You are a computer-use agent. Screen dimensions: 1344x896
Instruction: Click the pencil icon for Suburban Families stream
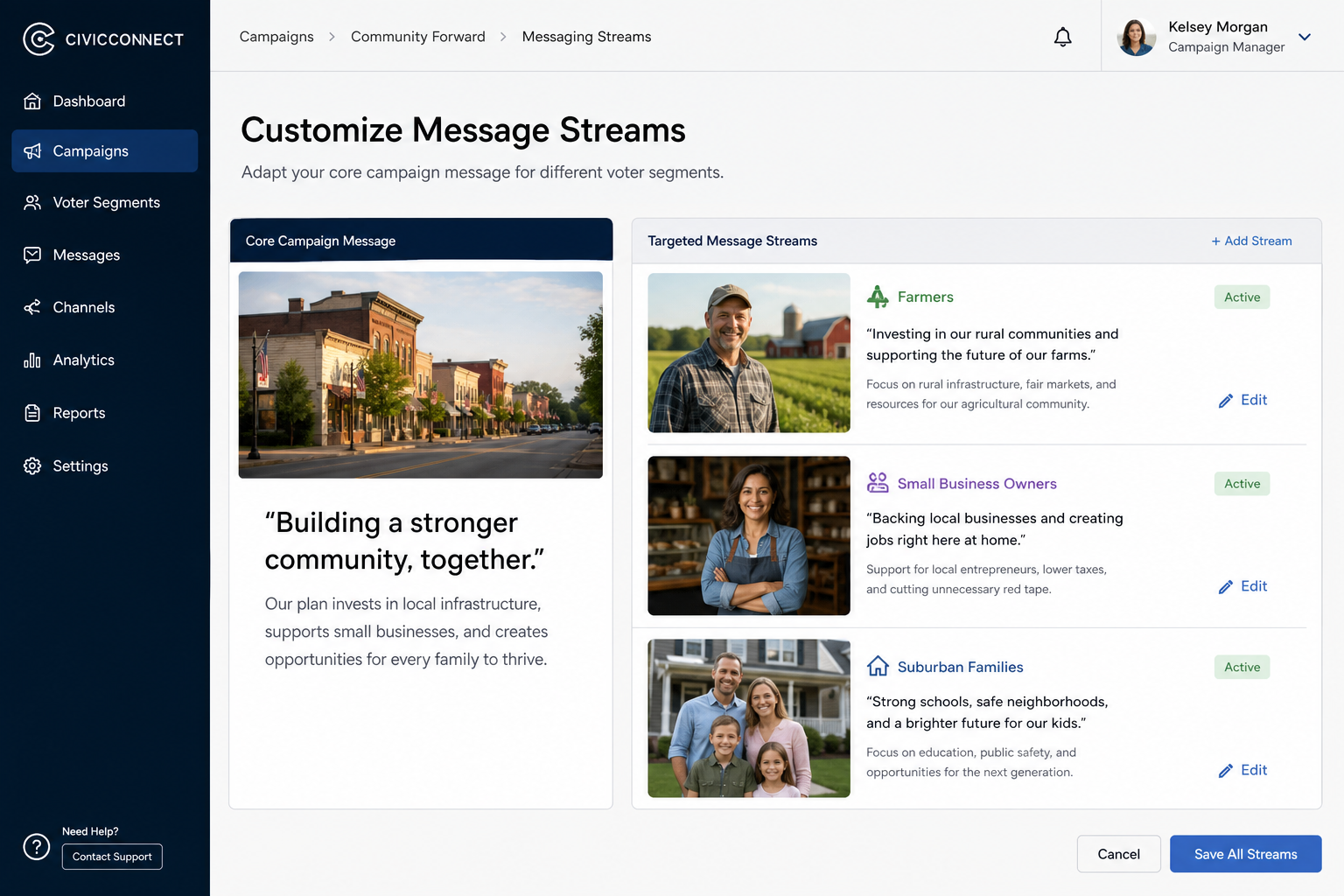click(1226, 771)
